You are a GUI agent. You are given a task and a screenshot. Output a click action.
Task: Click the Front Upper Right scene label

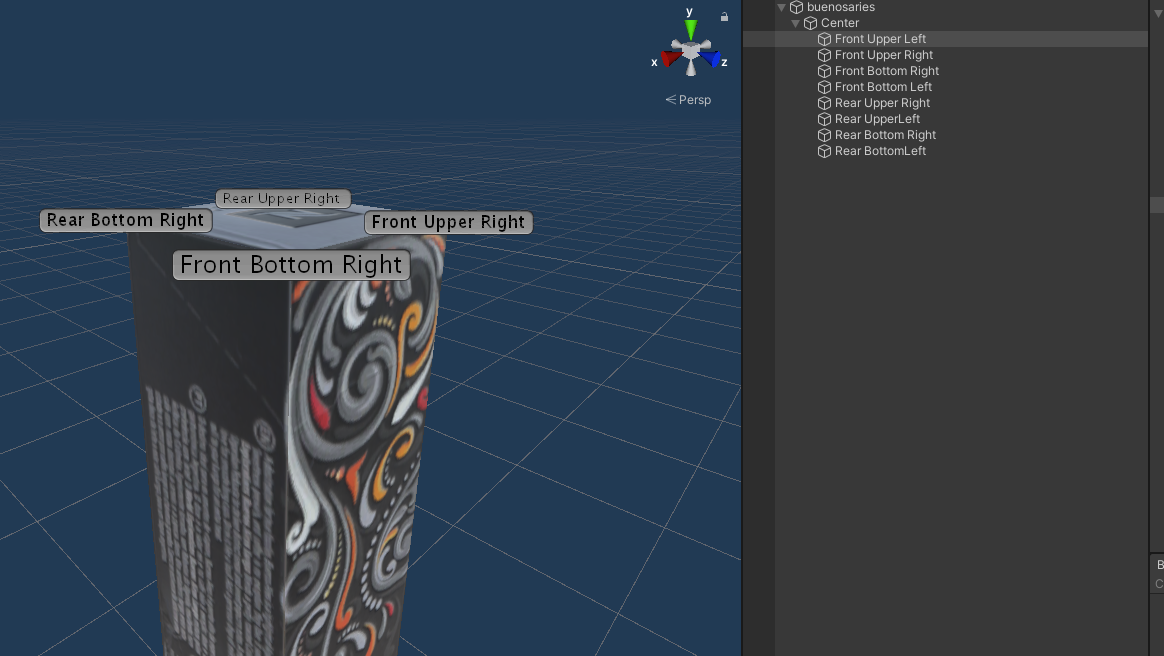448,222
